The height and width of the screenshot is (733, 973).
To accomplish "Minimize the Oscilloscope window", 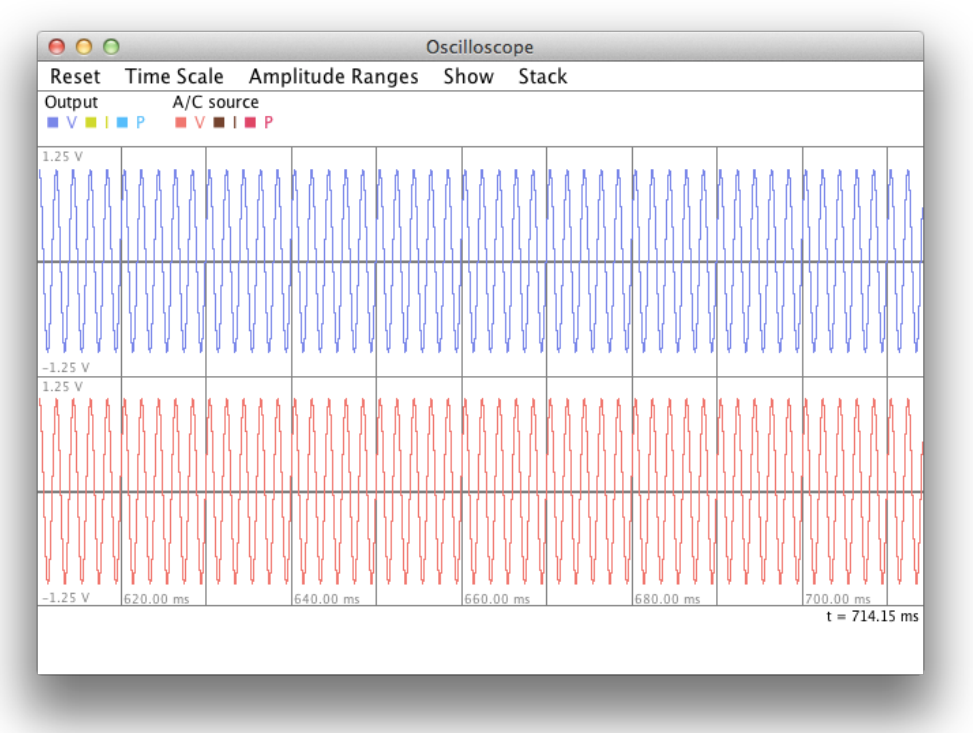I will [84, 47].
